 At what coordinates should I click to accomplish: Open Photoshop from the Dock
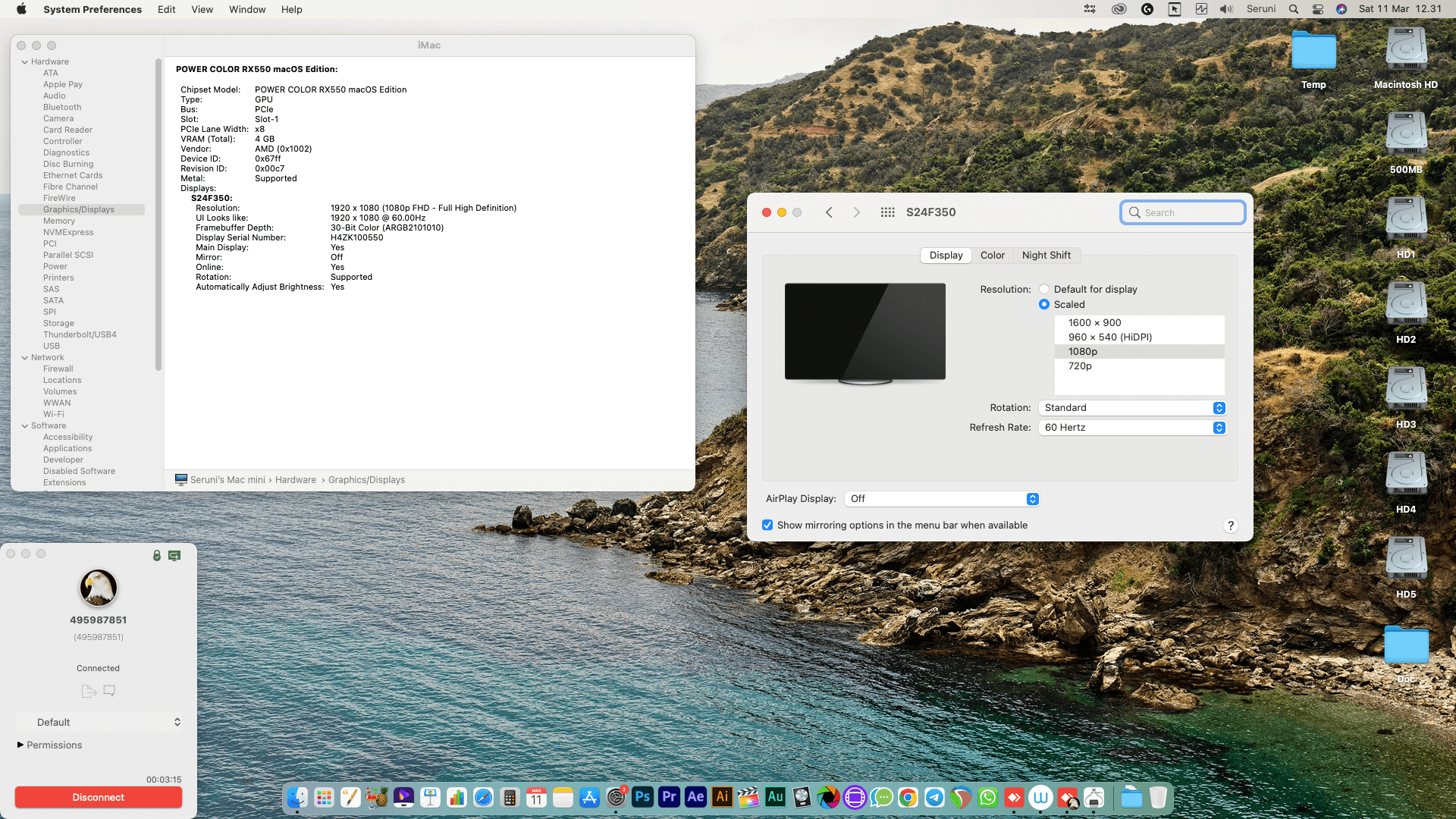[x=642, y=797]
